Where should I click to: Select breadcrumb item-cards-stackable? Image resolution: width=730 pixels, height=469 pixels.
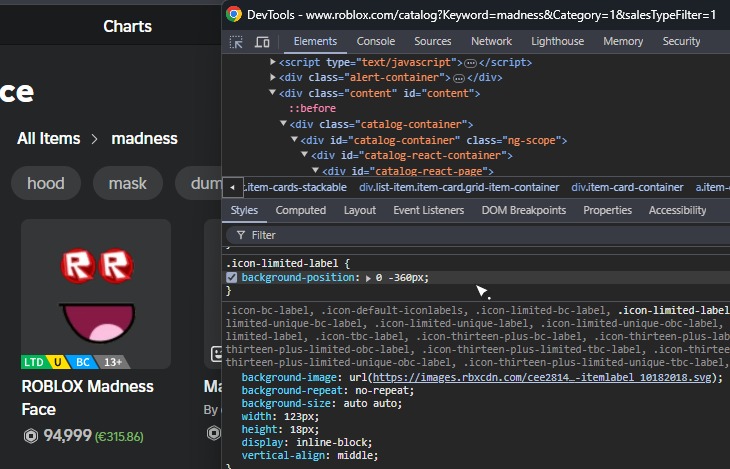(x=295, y=187)
